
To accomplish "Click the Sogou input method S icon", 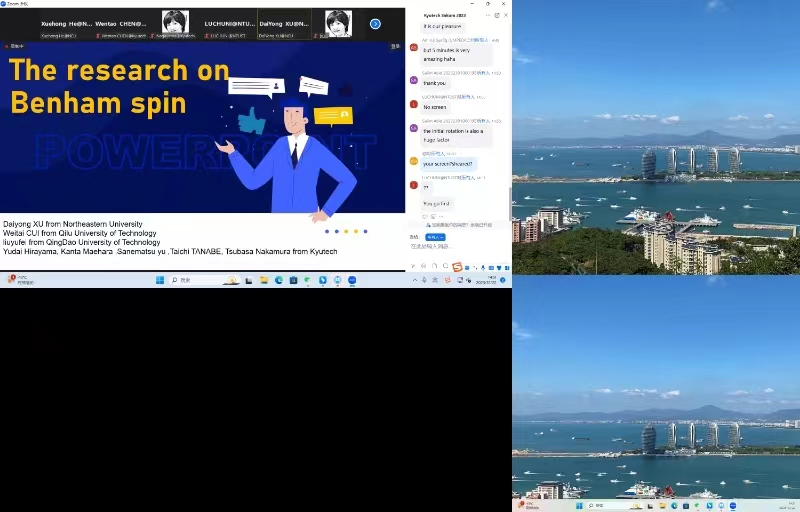I will coord(457,267).
